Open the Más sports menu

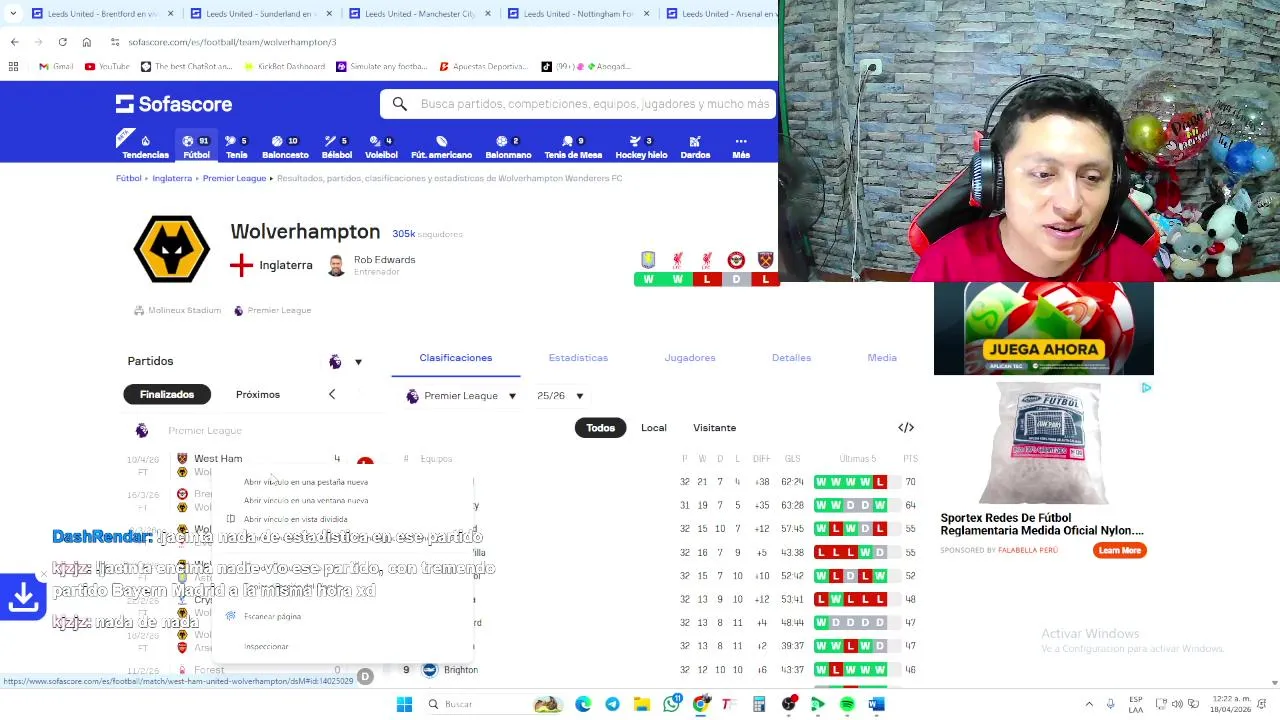pyautogui.click(x=741, y=147)
